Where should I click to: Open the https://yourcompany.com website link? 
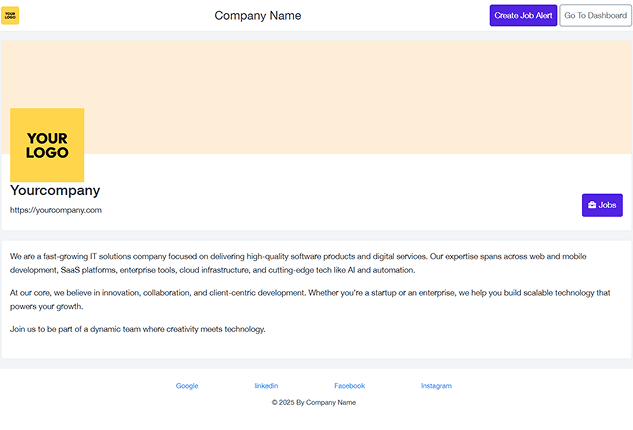56,210
